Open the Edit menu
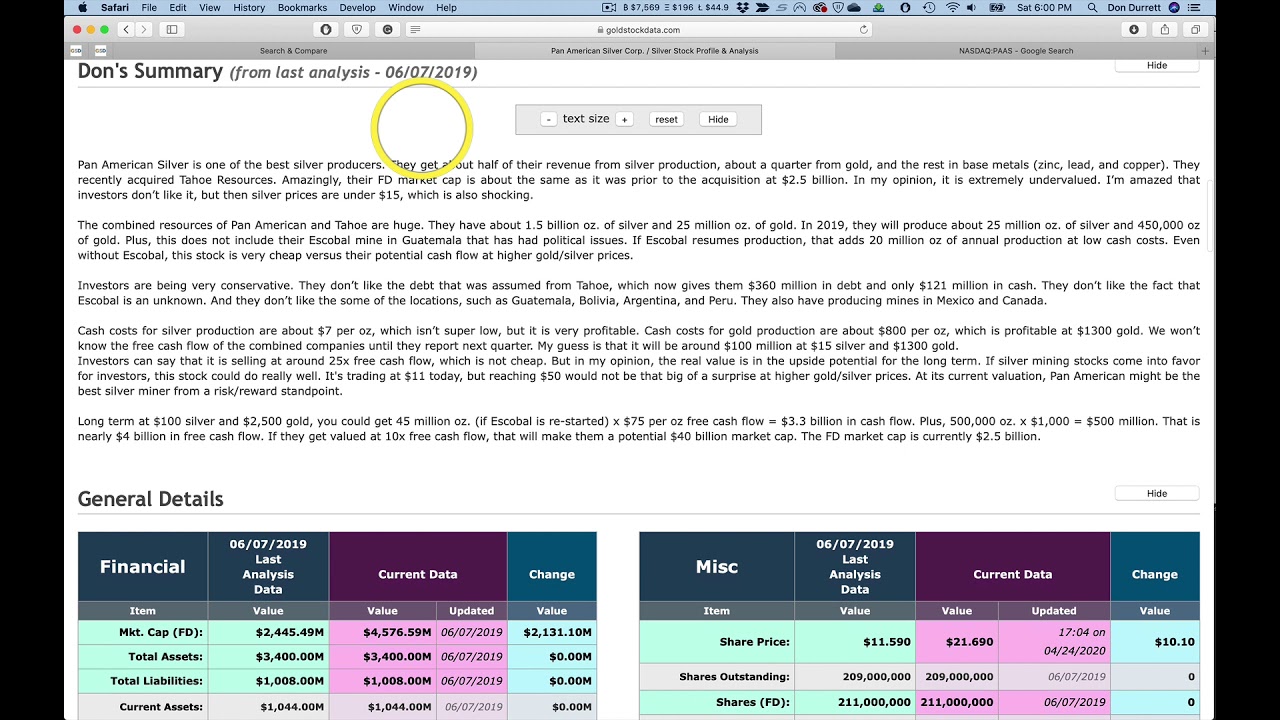Screen dimensions: 1280x720 (x=178, y=7)
